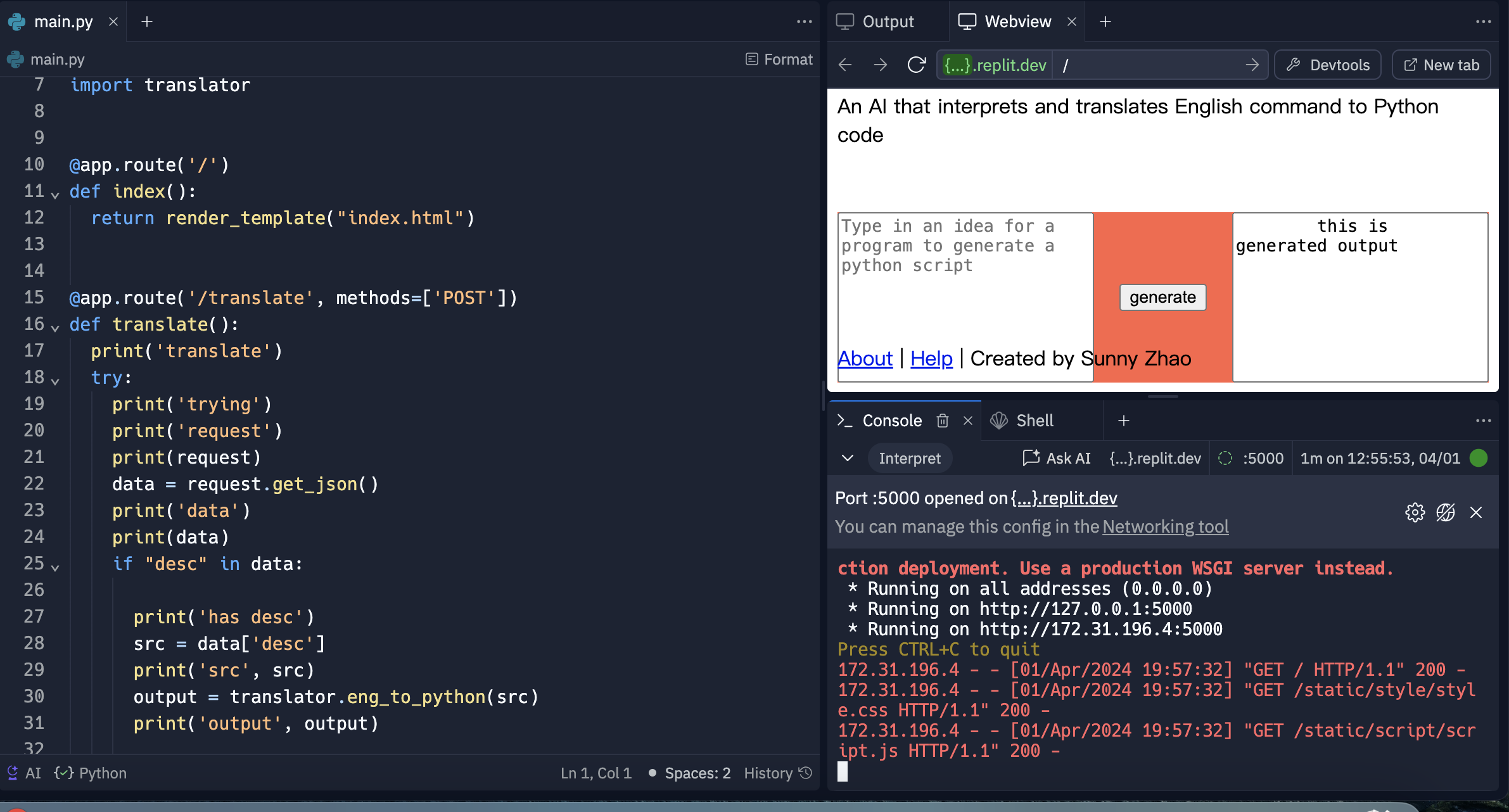The width and height of the screenshot is (1509, 812).
Task: Open Devtools for the webview
Action: click(1328, 65)
